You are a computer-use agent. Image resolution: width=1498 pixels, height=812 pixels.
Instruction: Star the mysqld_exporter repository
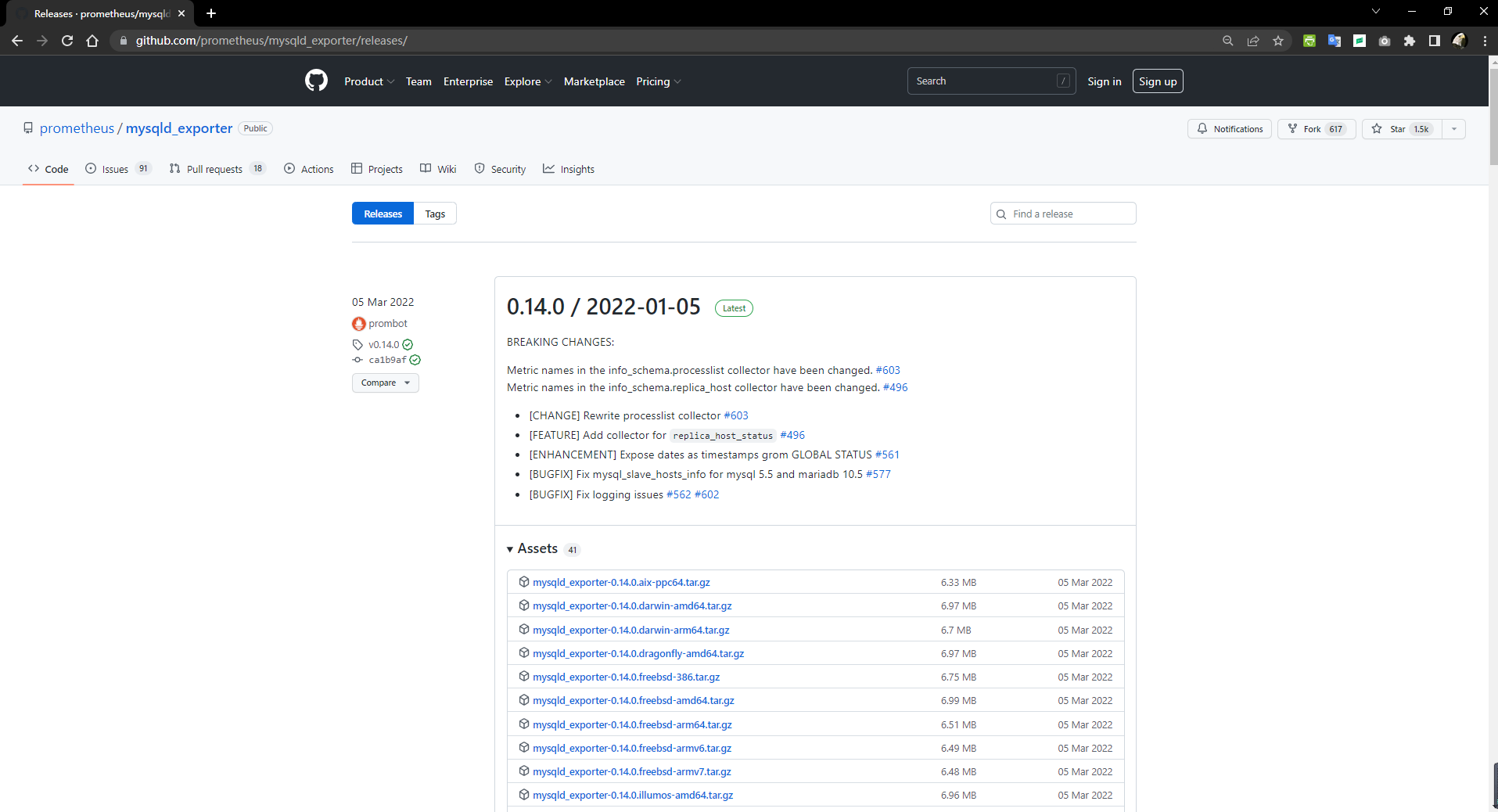pos(1402,129)
